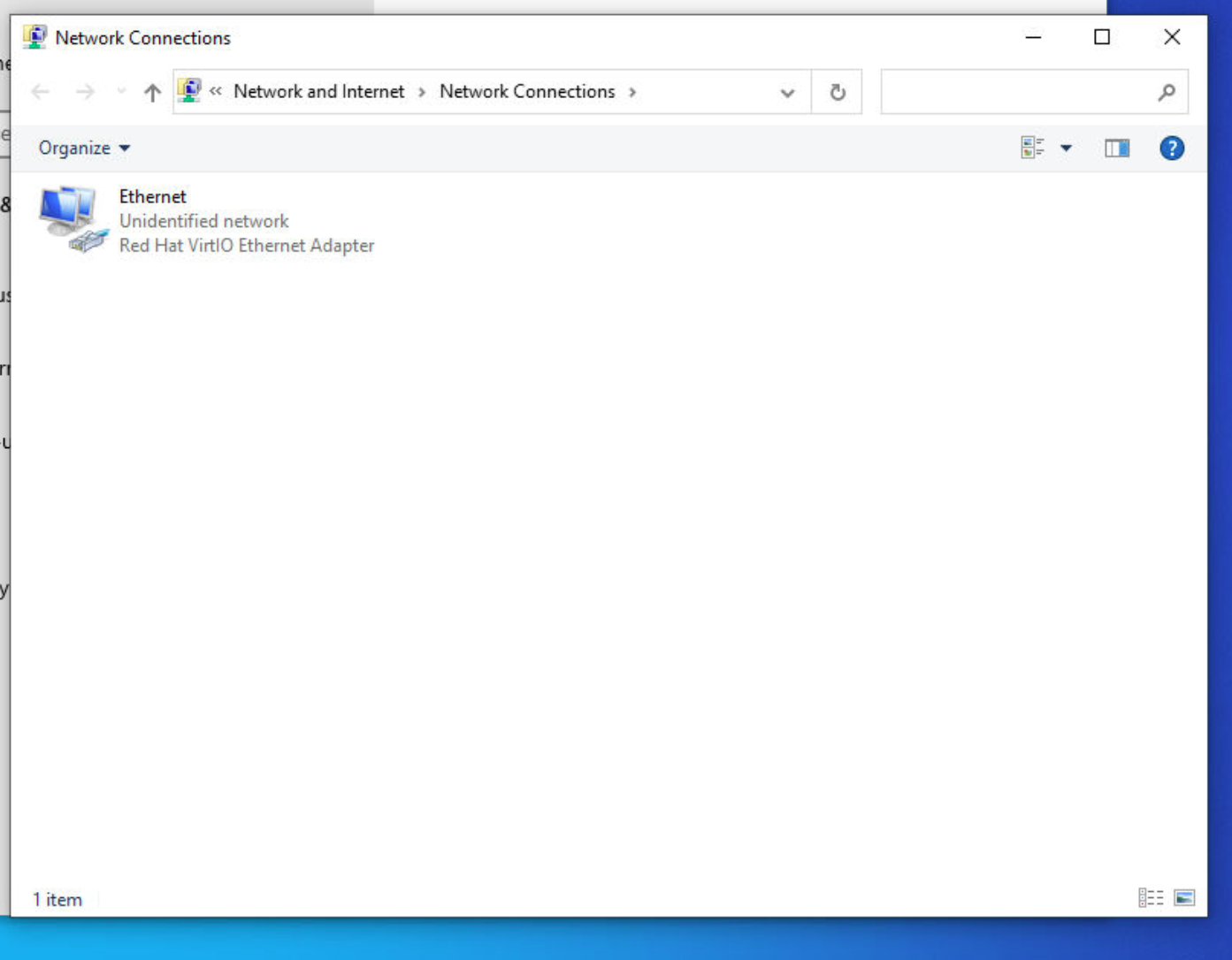This screenshot has width=1232, height=960.
Task: Expand chevron after Network Connections breadcrumb
Action: coord(632,92)
